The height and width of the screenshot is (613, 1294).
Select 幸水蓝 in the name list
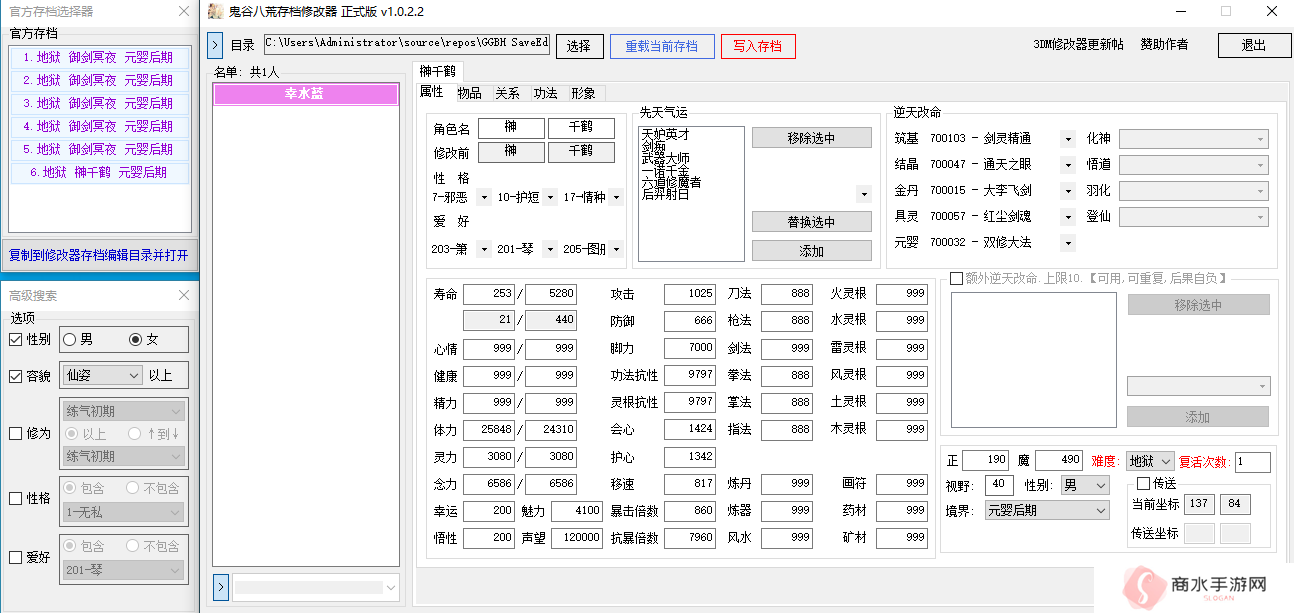pos(305,94)
